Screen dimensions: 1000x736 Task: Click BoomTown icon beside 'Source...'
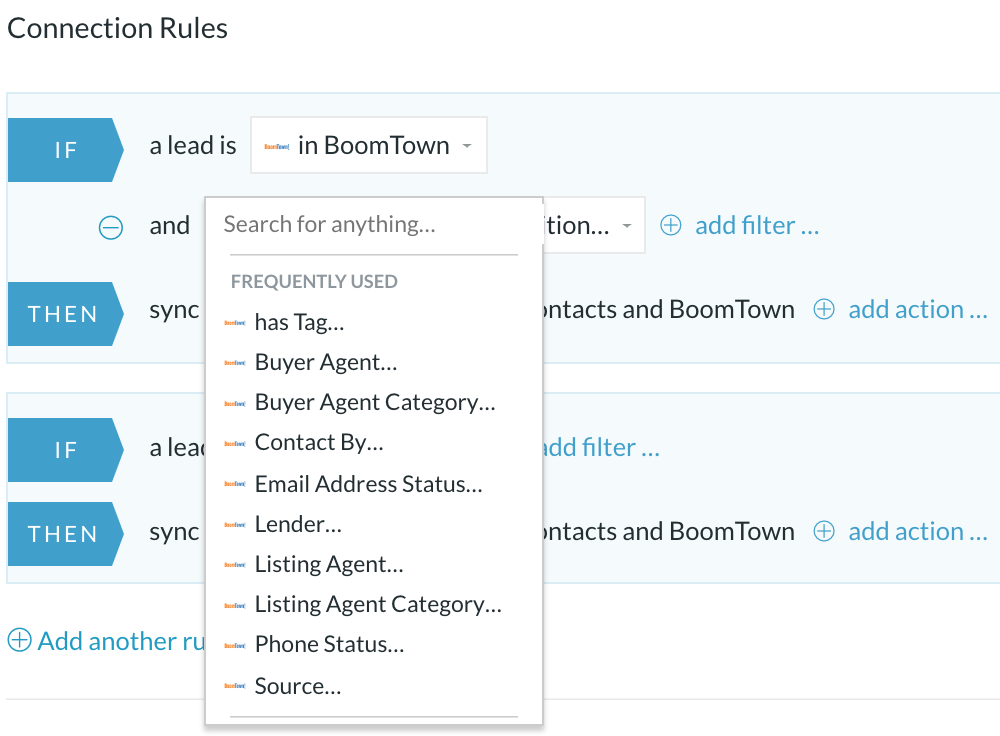(x=235, y=686)
